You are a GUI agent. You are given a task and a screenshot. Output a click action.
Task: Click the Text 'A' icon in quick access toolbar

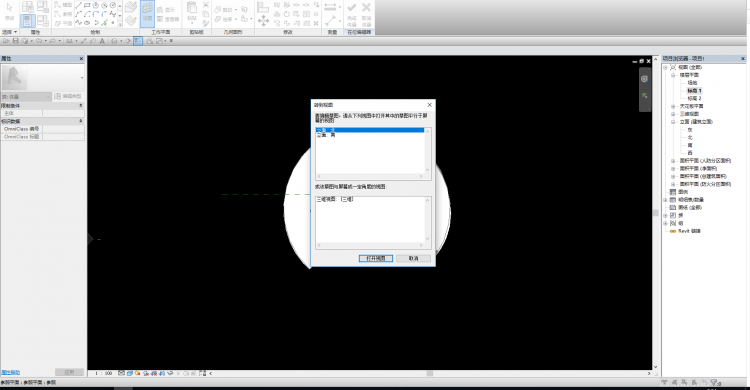[x=102, y=41]
